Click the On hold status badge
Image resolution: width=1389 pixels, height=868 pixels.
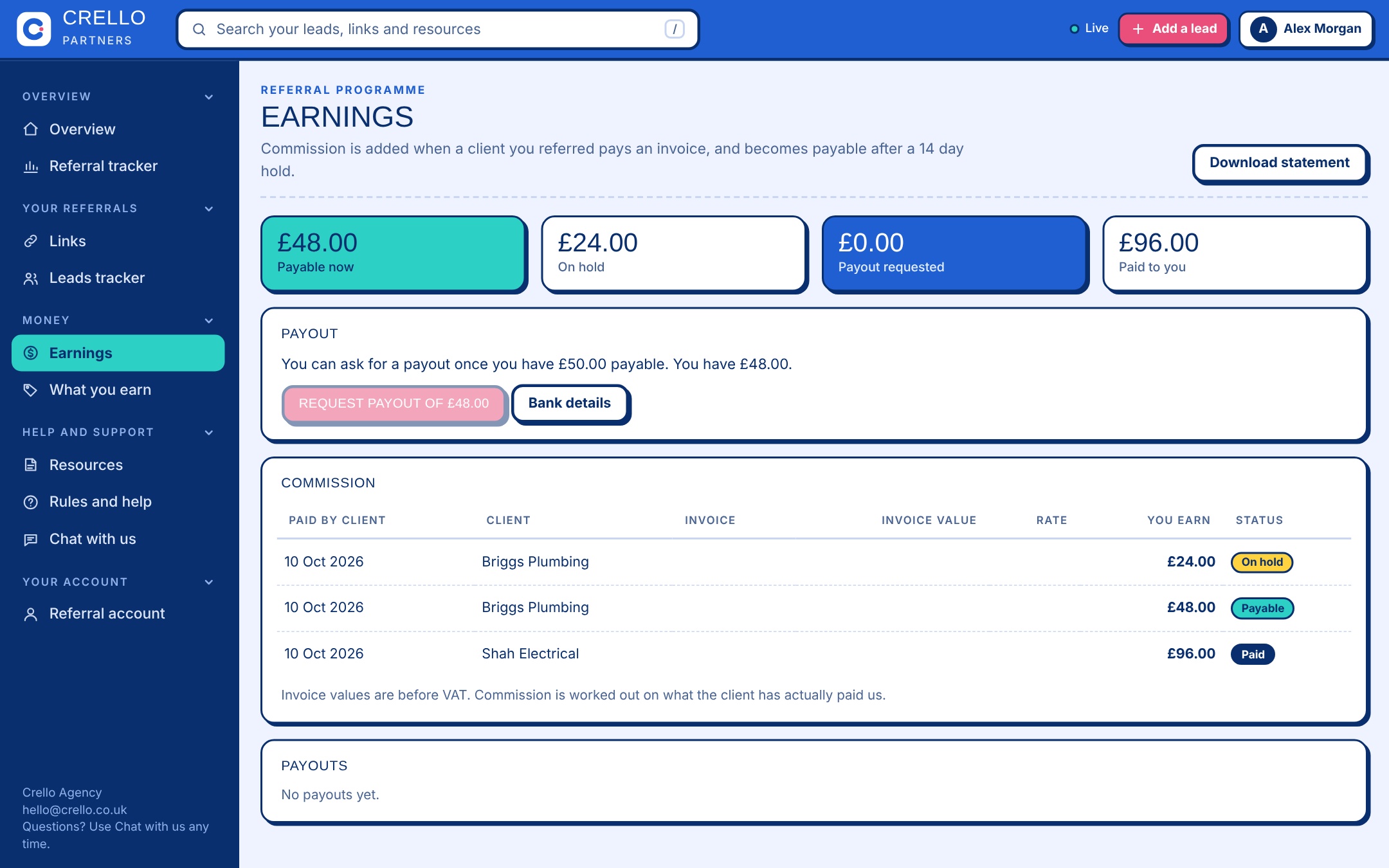(1262, 562)
